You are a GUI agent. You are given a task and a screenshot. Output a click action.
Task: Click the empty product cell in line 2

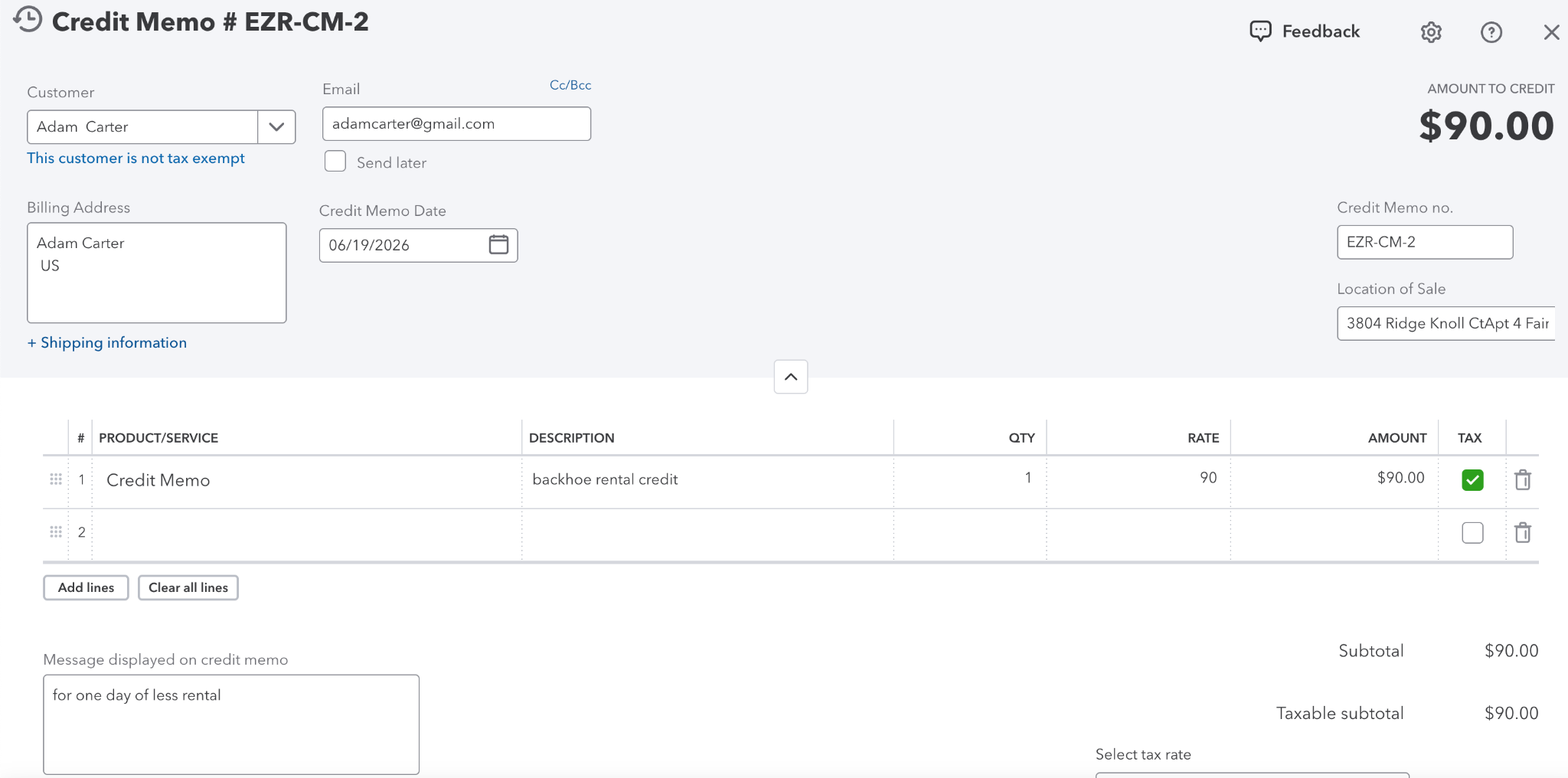pyautogui.click(x=307, y=533)
